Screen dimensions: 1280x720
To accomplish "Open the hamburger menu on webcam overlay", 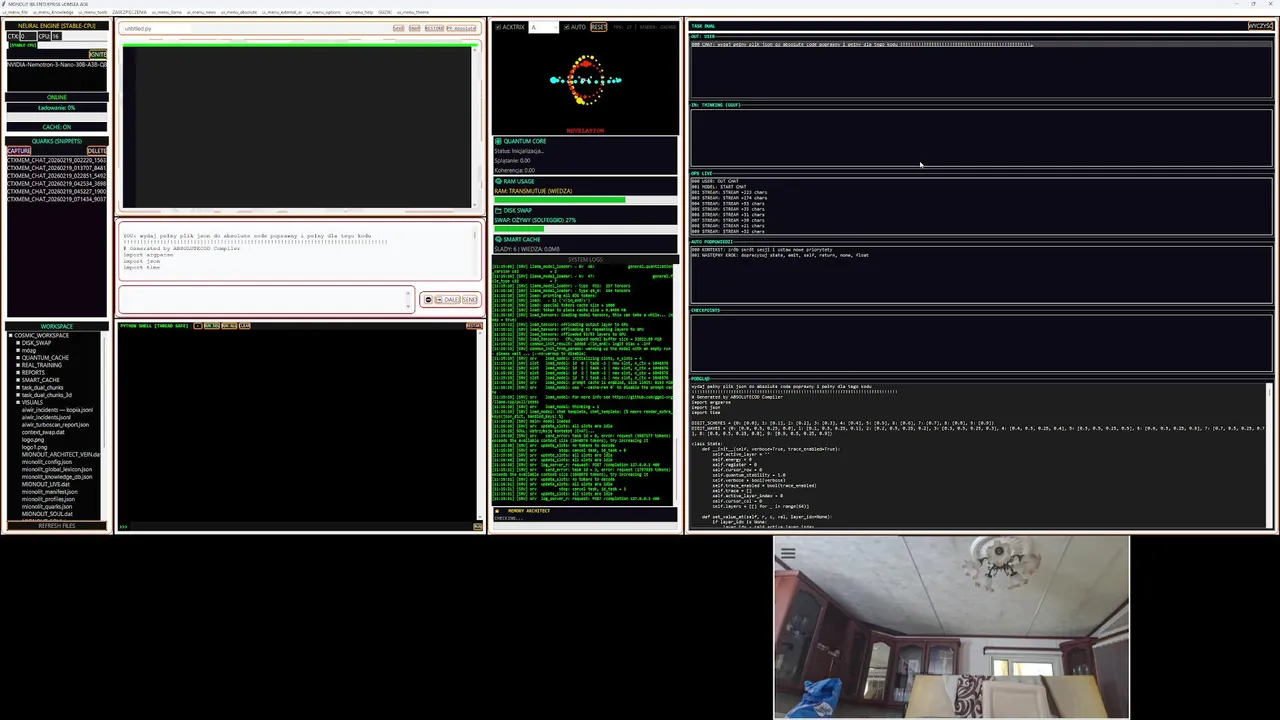I will 788,553.
